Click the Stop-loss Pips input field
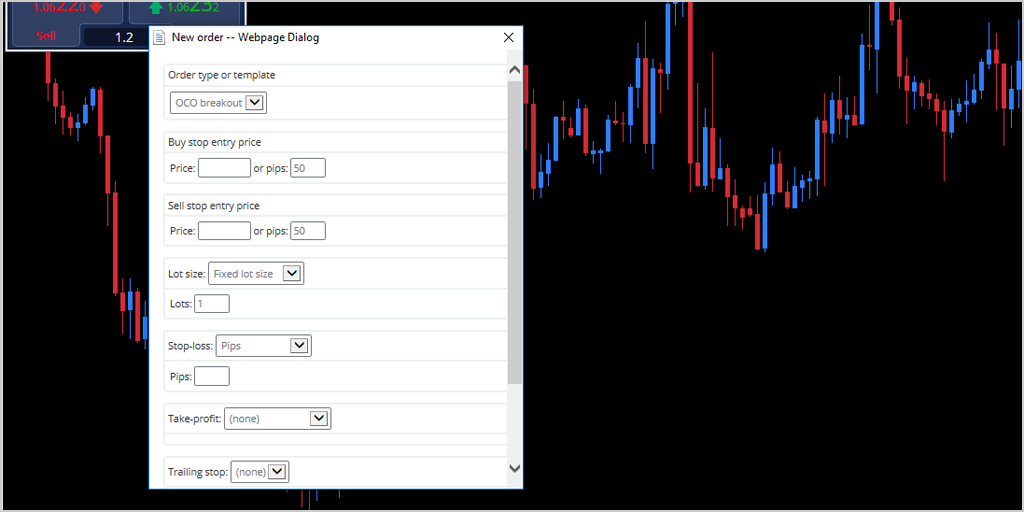 coord(212,376)
